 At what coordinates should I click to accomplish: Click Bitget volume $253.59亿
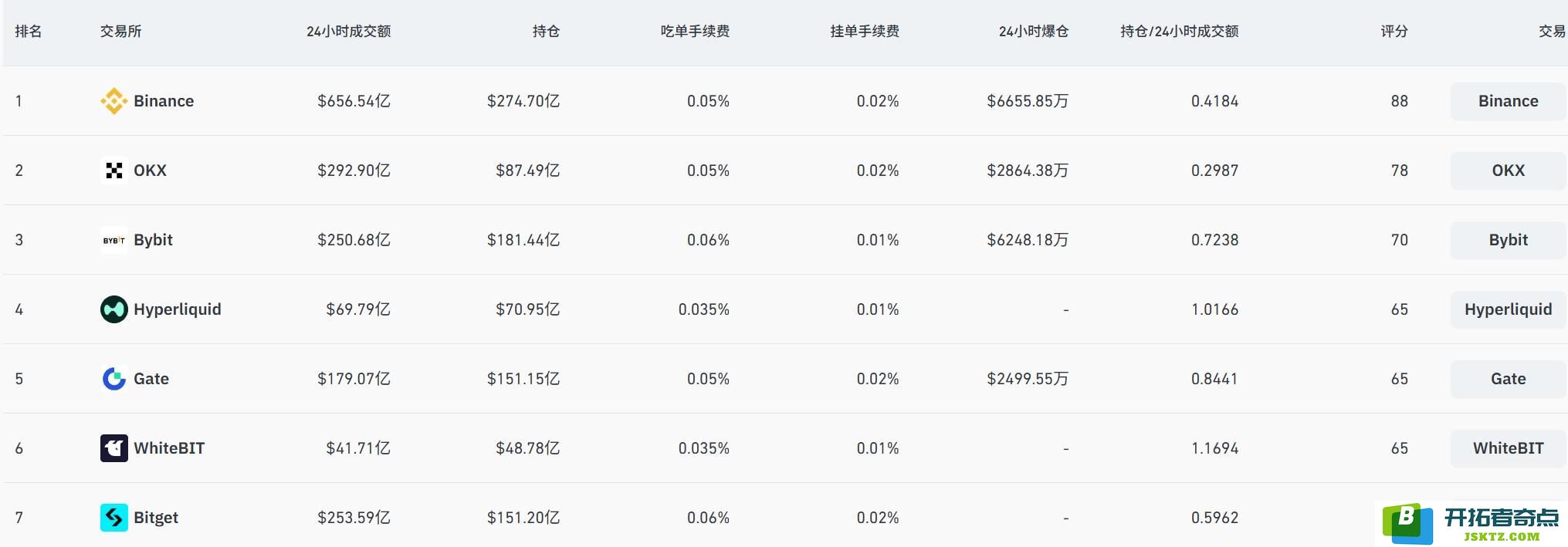pyautogui.click(x=354, y=518)
